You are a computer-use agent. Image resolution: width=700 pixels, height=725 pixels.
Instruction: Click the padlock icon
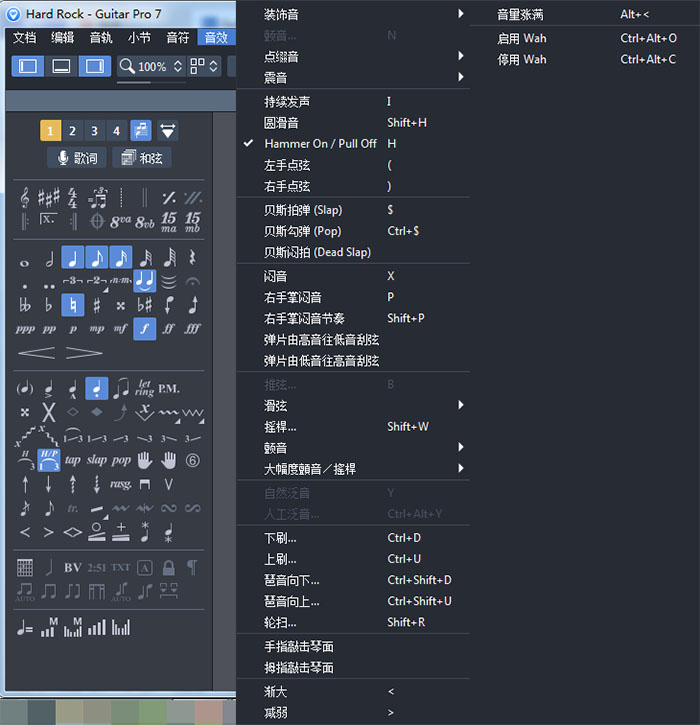[x=169, y=567]
